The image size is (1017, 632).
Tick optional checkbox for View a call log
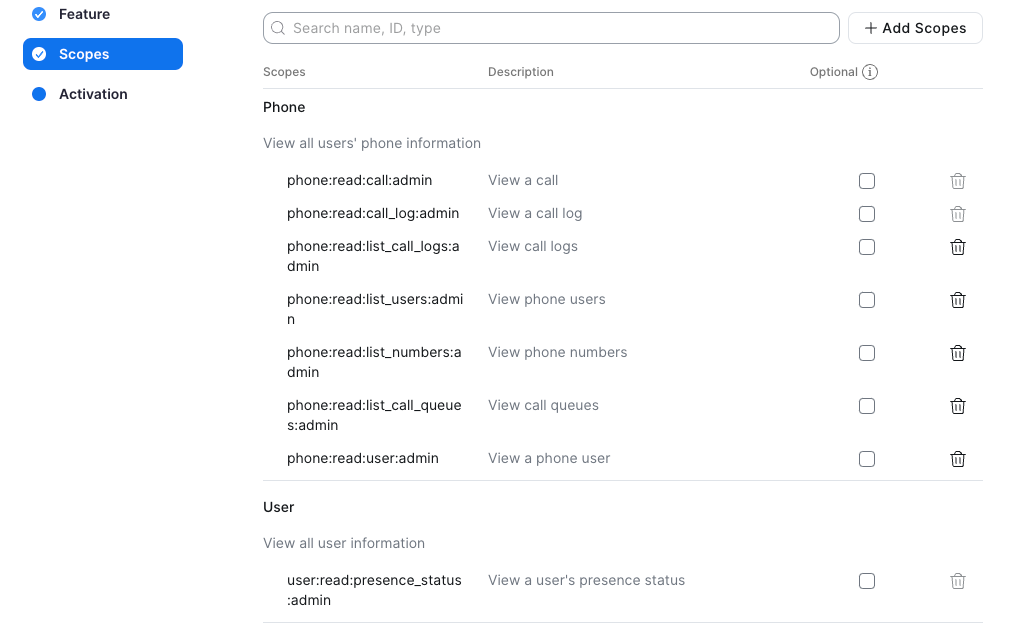click(867, 214)
